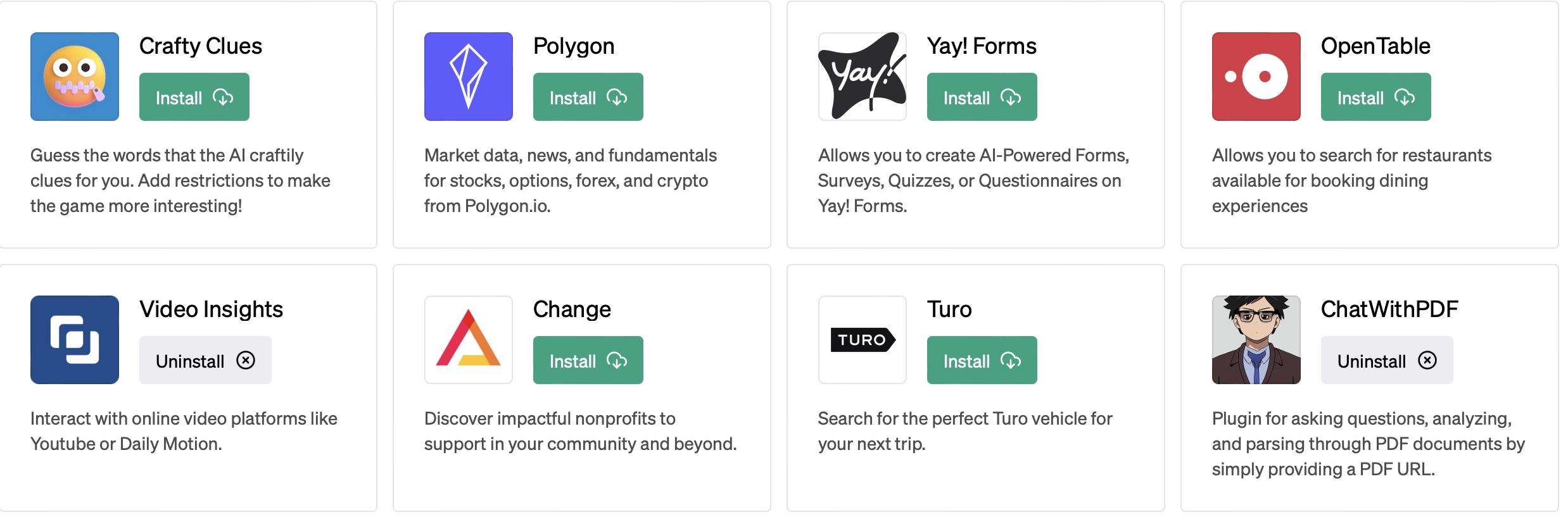Install the OpenTable plugin

tap(1376, 97)
